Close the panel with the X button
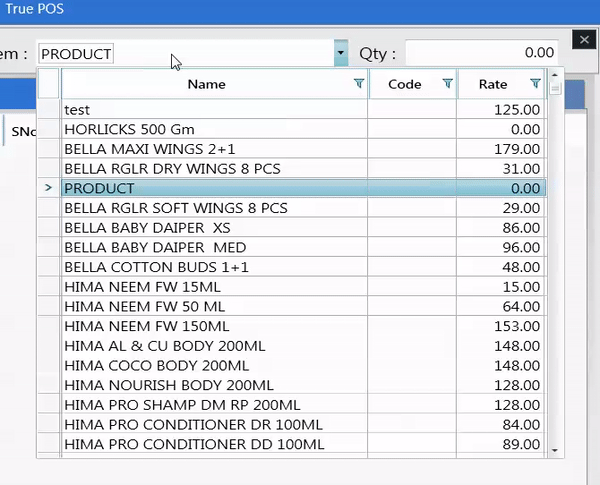Image resolution: width=600 pixels, height=485 pixels. [x=585, y=40]
